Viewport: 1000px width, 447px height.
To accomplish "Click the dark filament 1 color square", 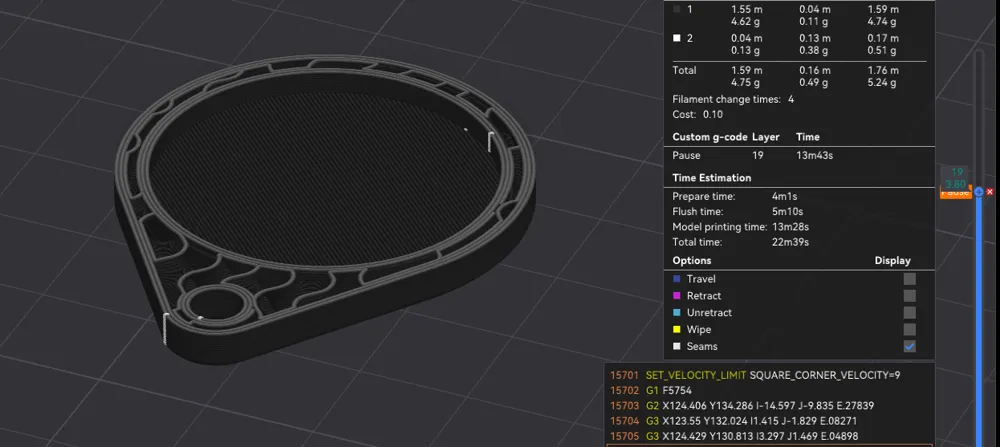I will [677, 10].
